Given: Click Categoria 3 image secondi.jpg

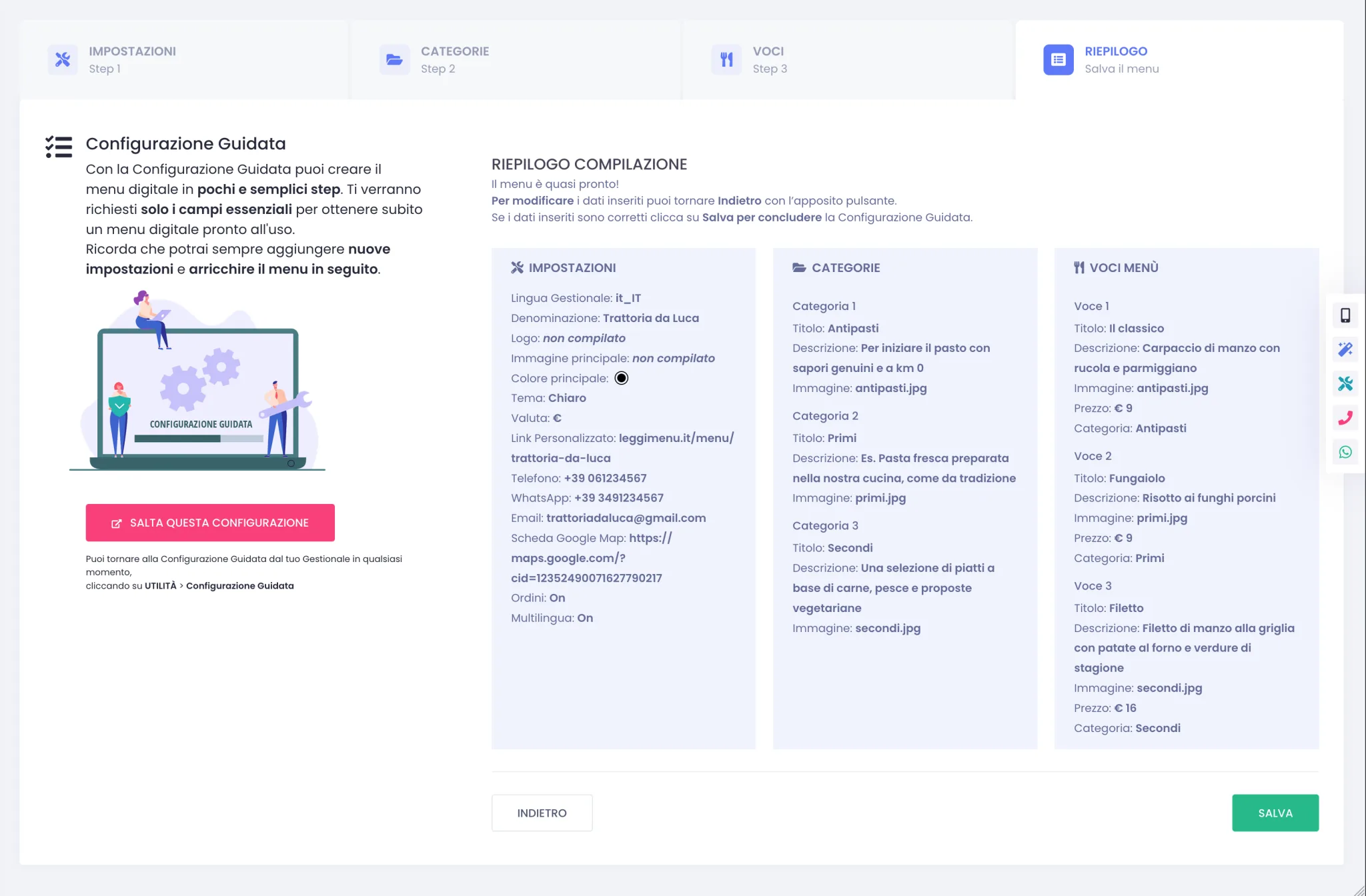Looking at the screenshot, I should click(888, 628).
